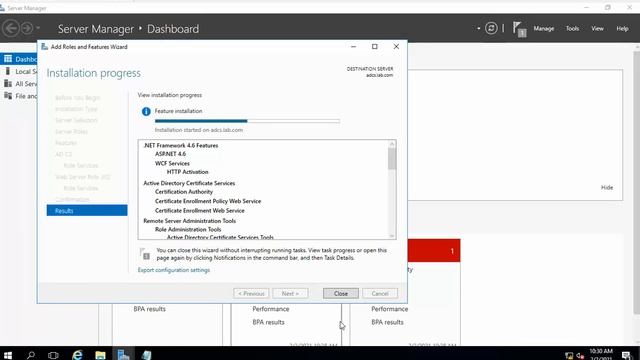Open the last pinned taskbar app icon
This screenshot has height=360, width=640.
click(147, 355)
